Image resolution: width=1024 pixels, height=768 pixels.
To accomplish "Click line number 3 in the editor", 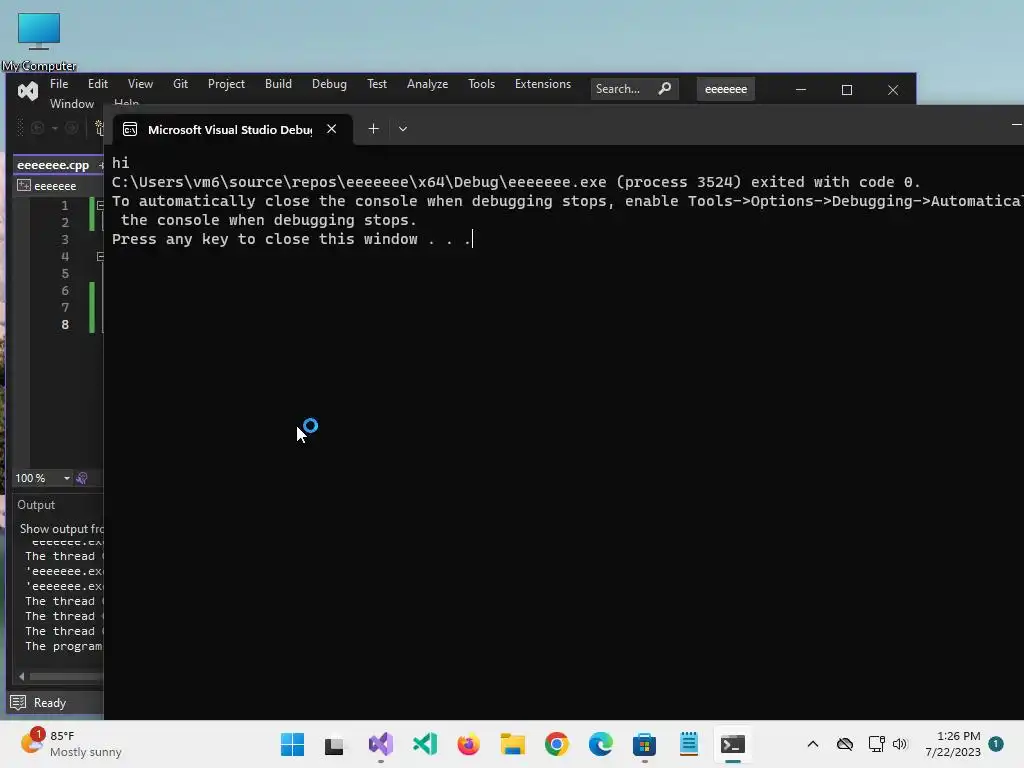I will (x=65, y=239).
